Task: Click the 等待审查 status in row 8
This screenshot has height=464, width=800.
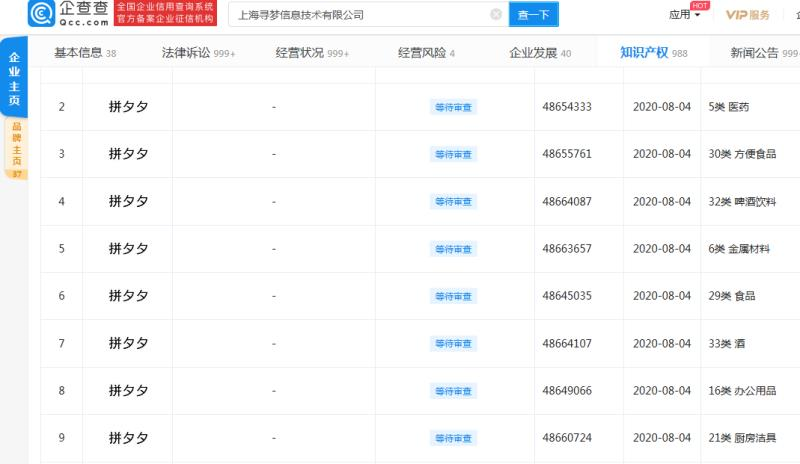Action: click(453, 391)
